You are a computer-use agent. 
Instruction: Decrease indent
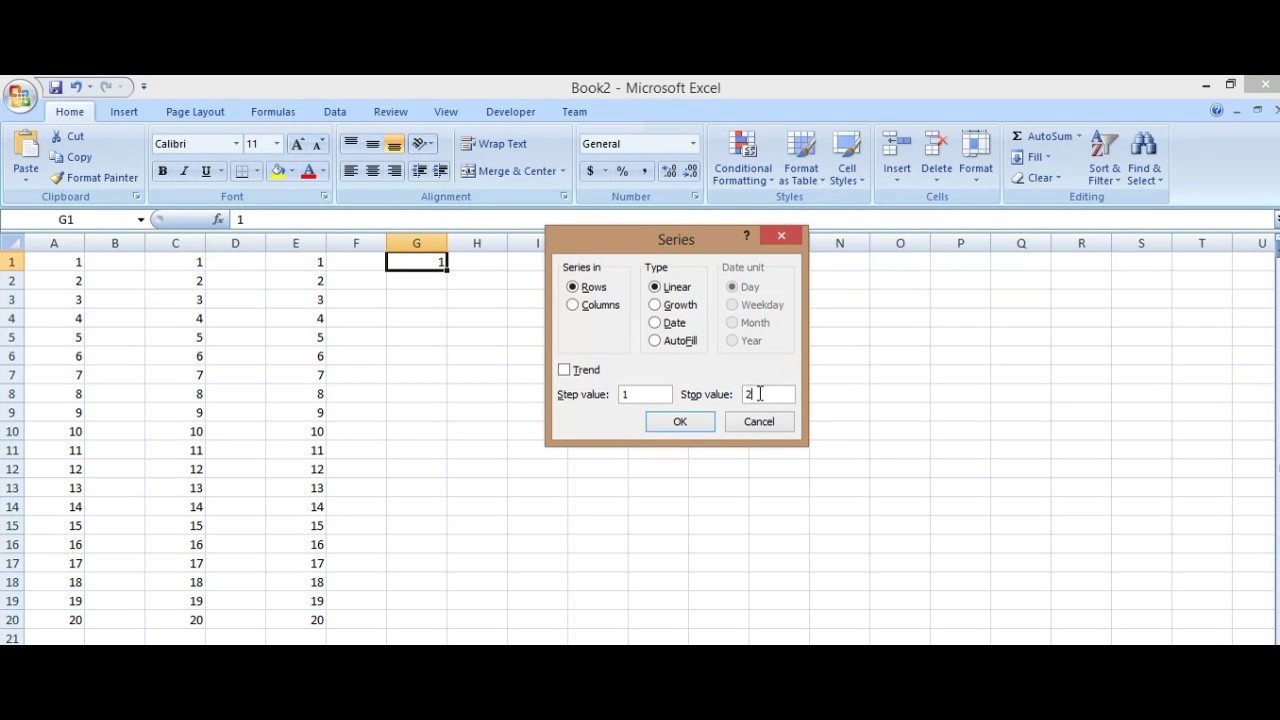419,172
